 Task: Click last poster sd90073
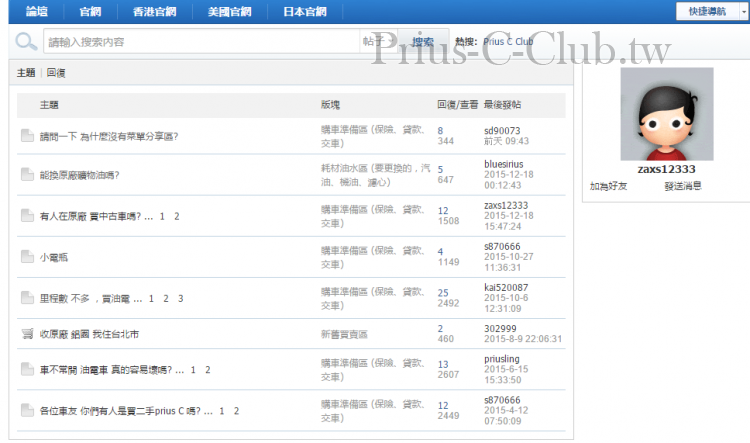click(x=502, y=131)
